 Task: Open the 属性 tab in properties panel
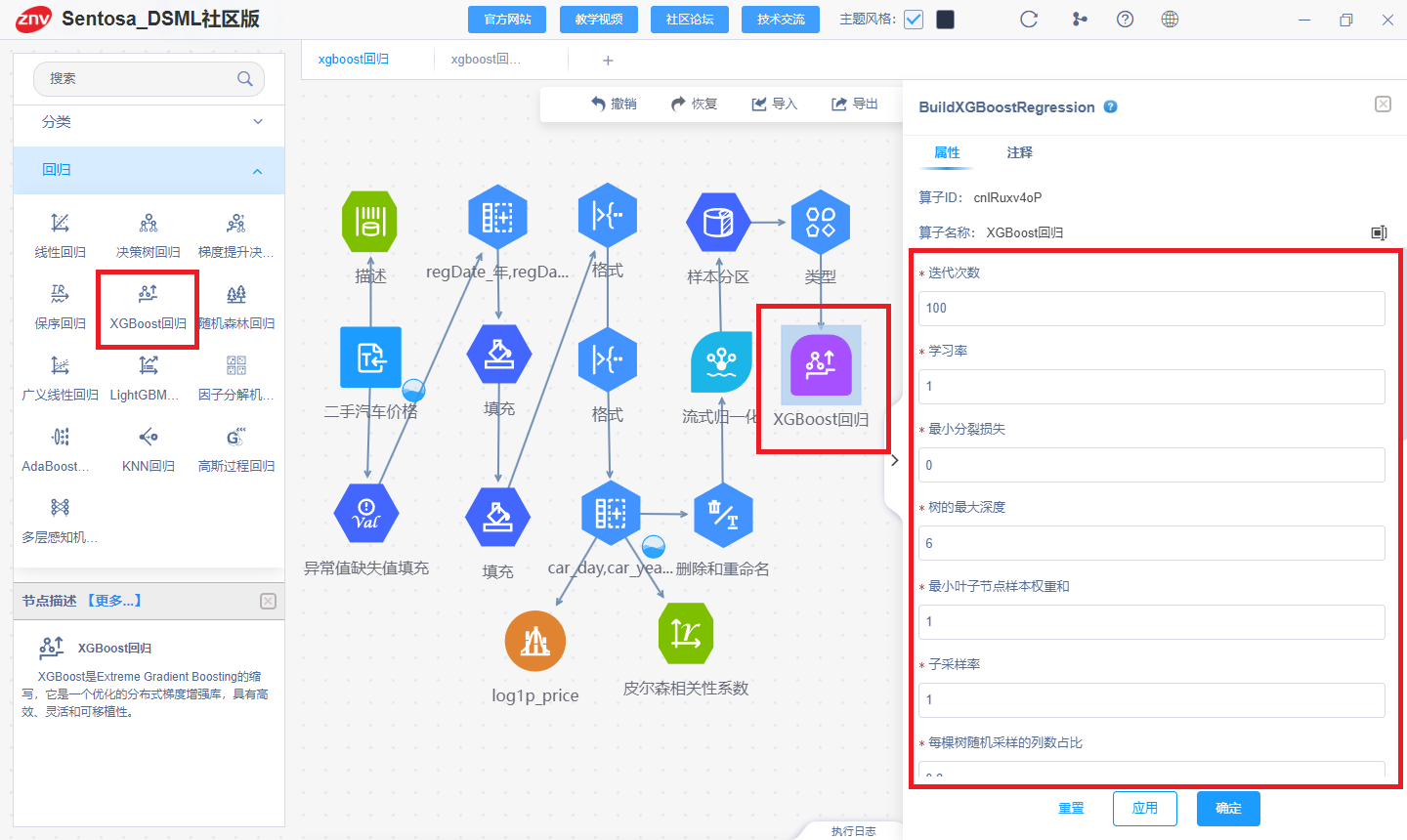[947, 152]
